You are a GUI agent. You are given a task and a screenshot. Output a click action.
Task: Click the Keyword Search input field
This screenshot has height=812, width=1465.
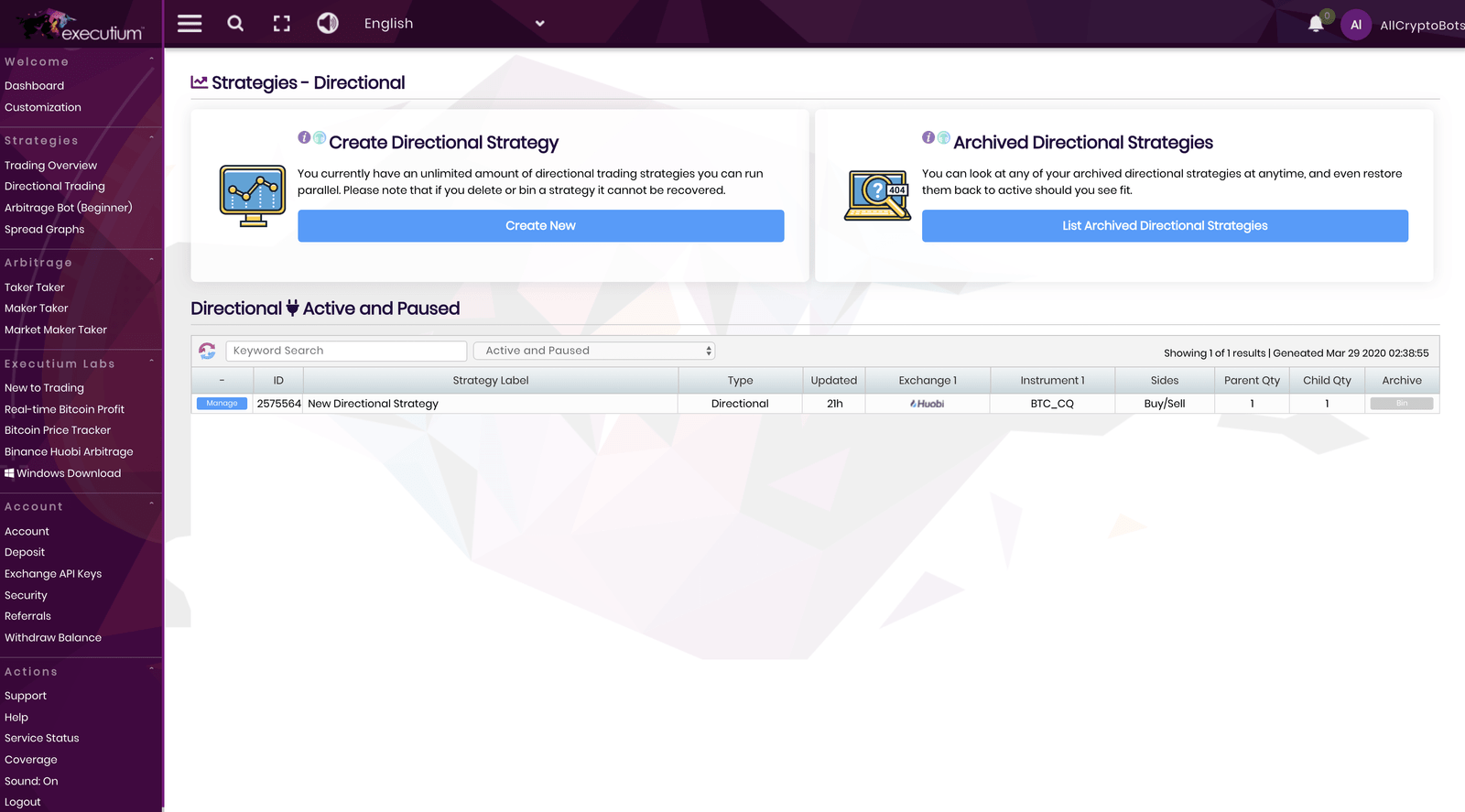[346, 351]
